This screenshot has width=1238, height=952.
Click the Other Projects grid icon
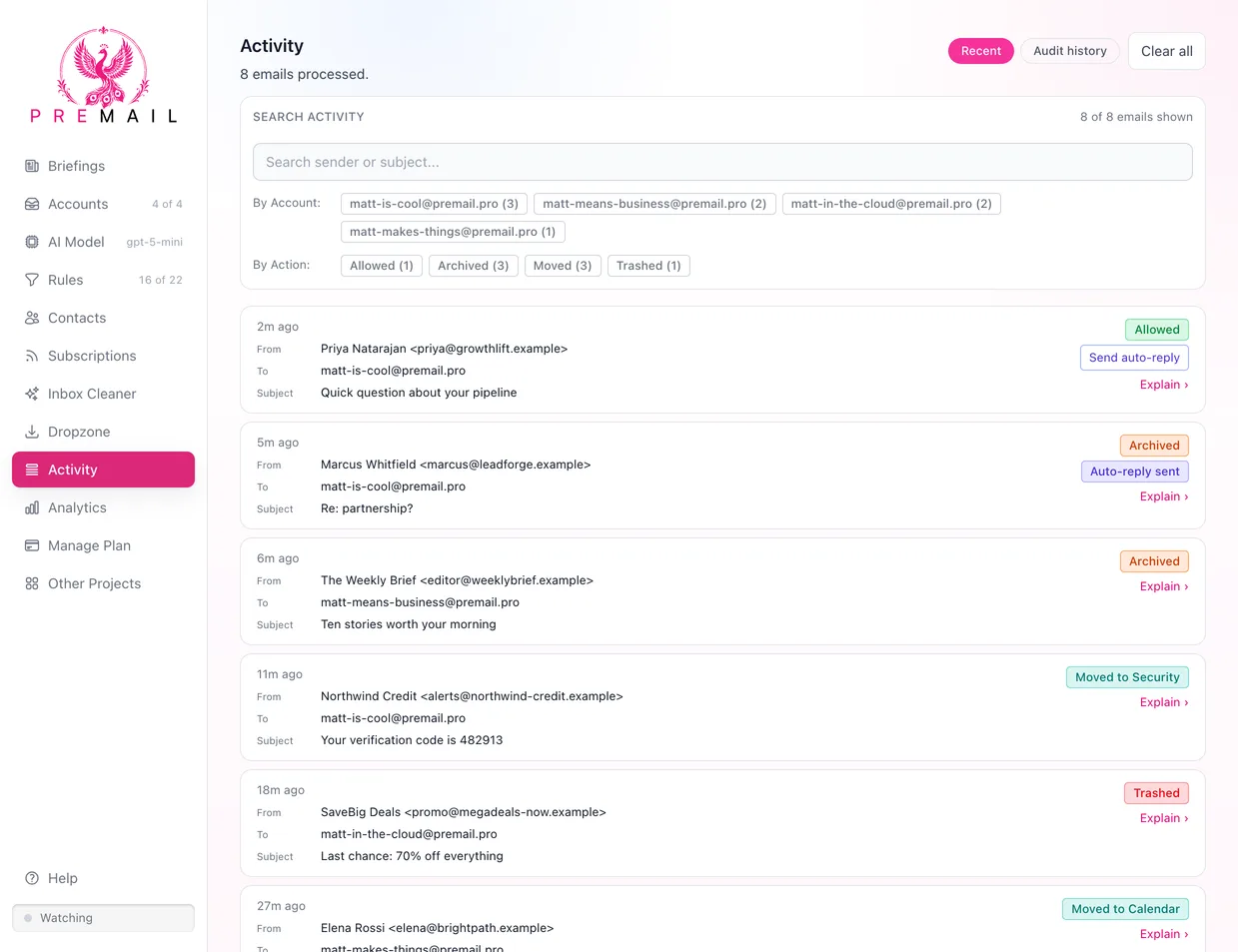tap(32, 583)
